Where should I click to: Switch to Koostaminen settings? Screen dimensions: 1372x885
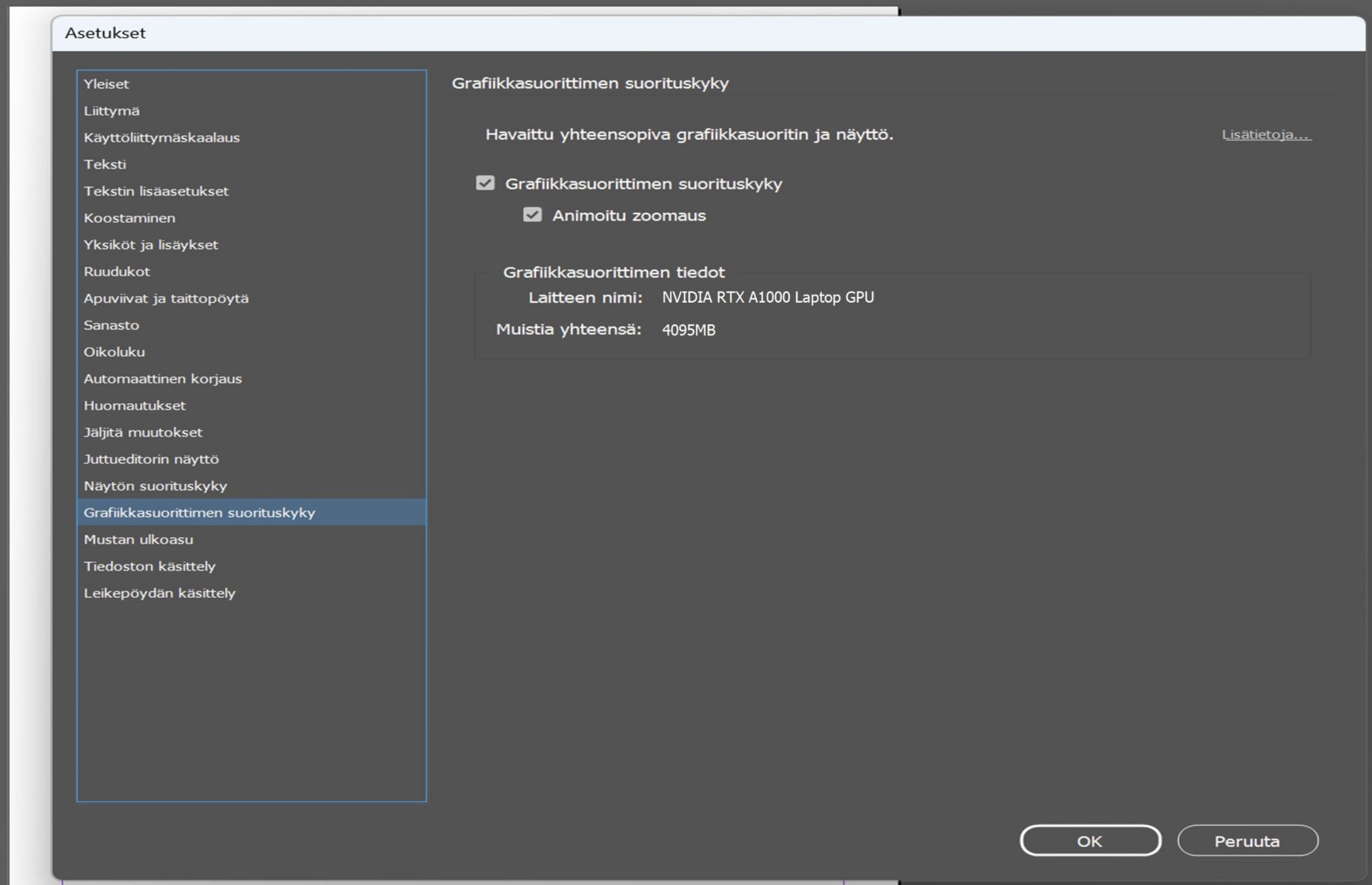tap(129, 218)
